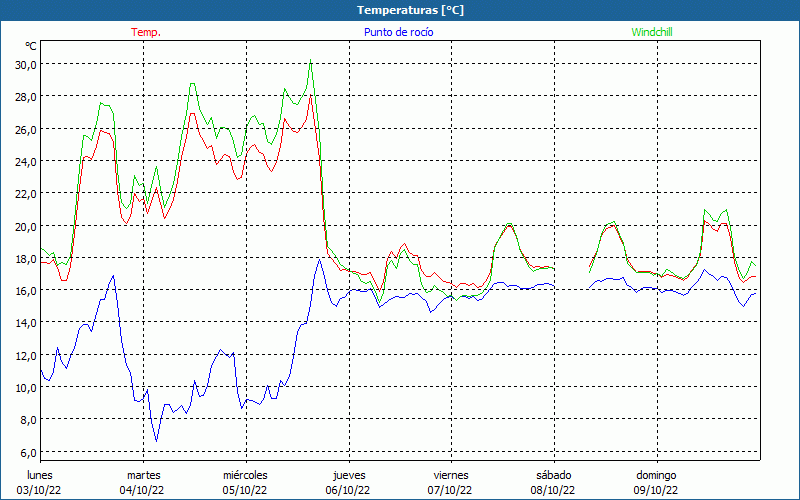The image size is (800, 500).
Task: Click the 06/10/22 date label
Action: coord(348,490)
